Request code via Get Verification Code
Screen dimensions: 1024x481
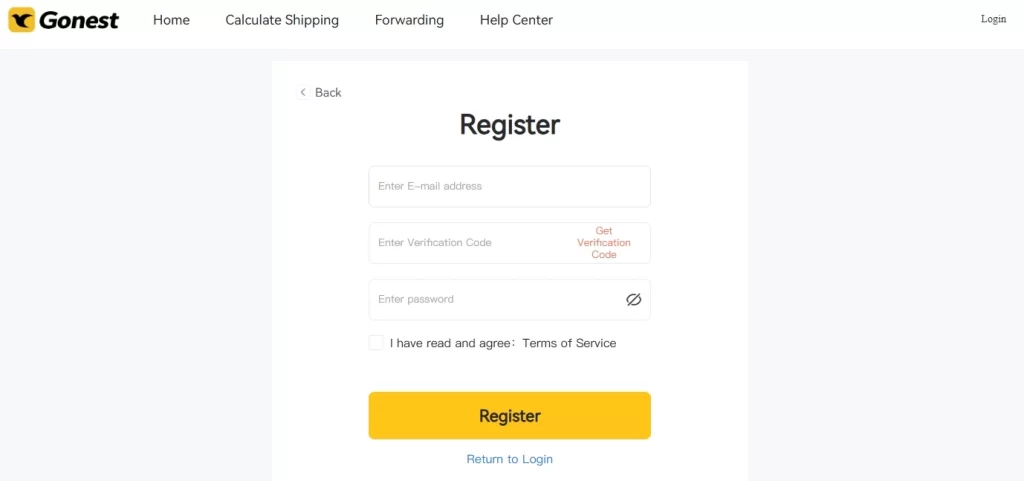coord(603,243)
